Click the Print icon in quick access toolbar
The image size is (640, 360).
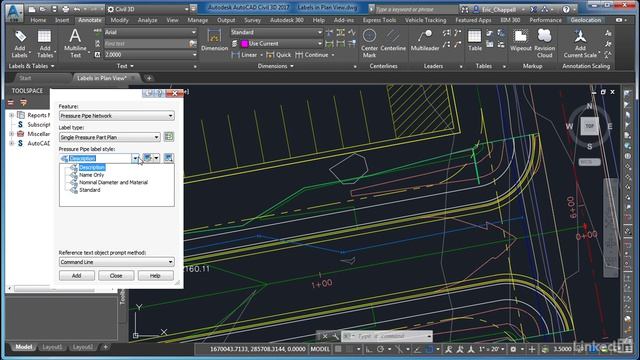pos(65,9)
